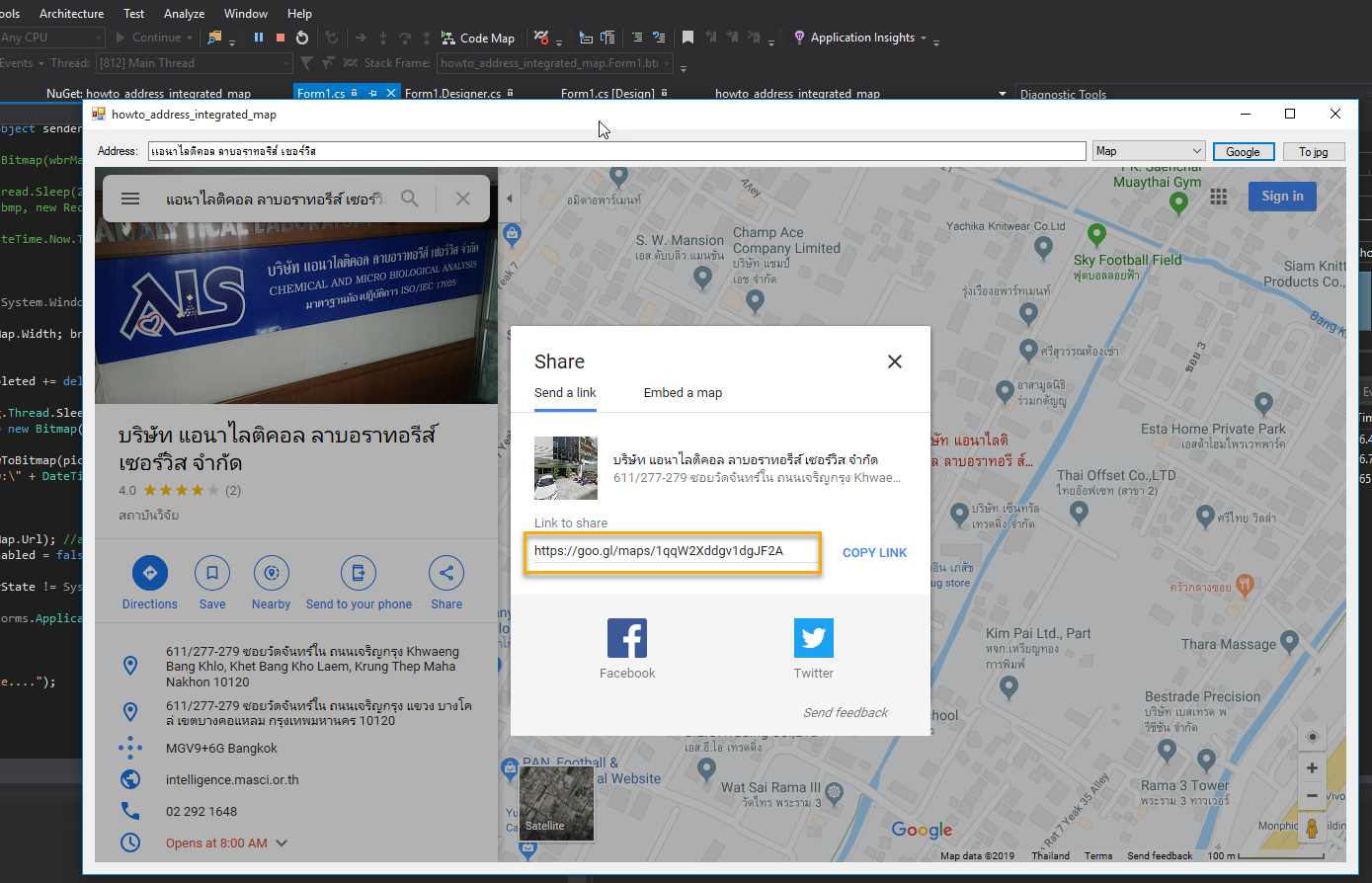The height and width of the screenshot is (883, 1372).
Task: Open Application Insights toolbar menu
Action: pos(862,38)
